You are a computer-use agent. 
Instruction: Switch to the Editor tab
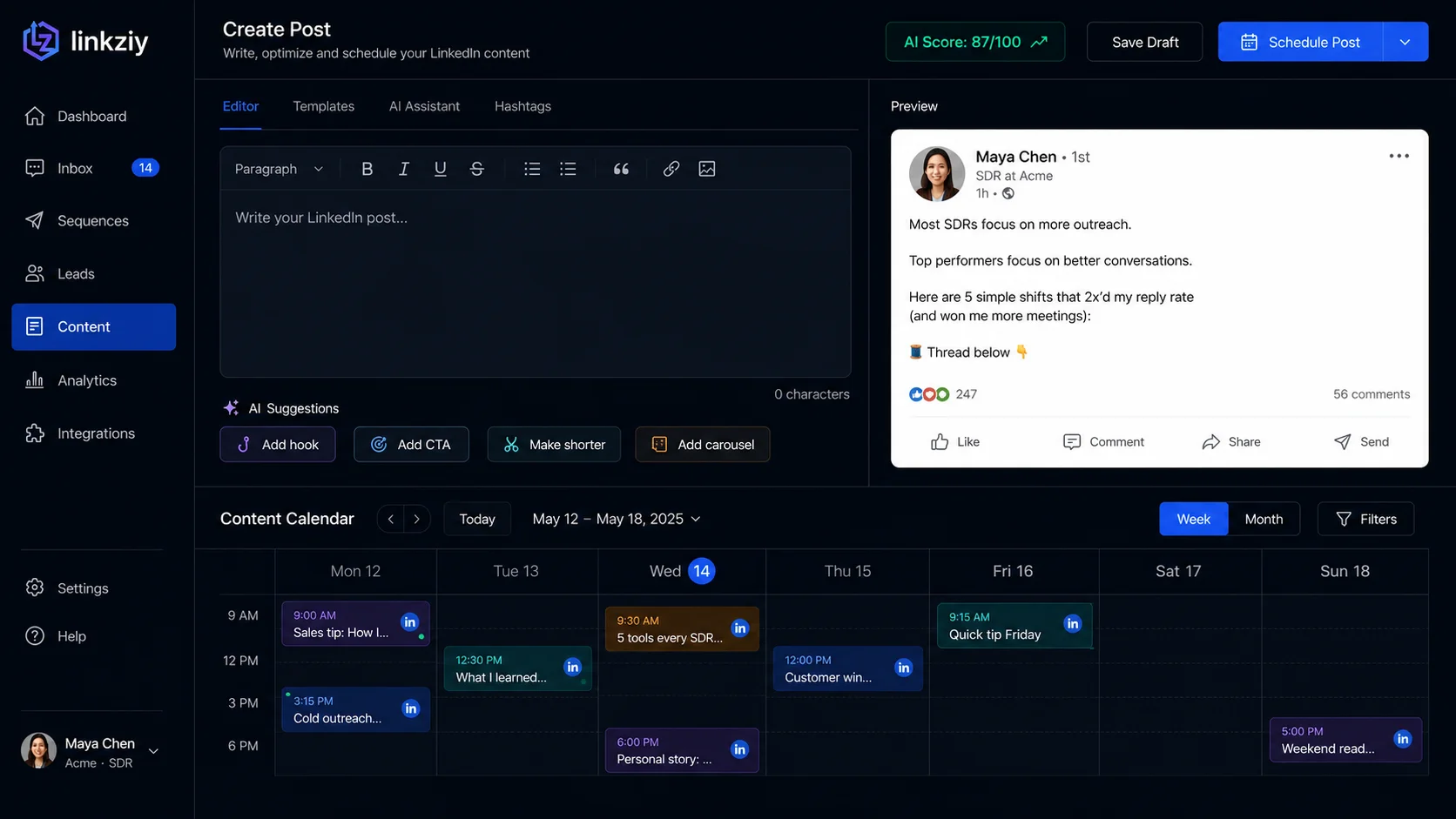(240, 106)
